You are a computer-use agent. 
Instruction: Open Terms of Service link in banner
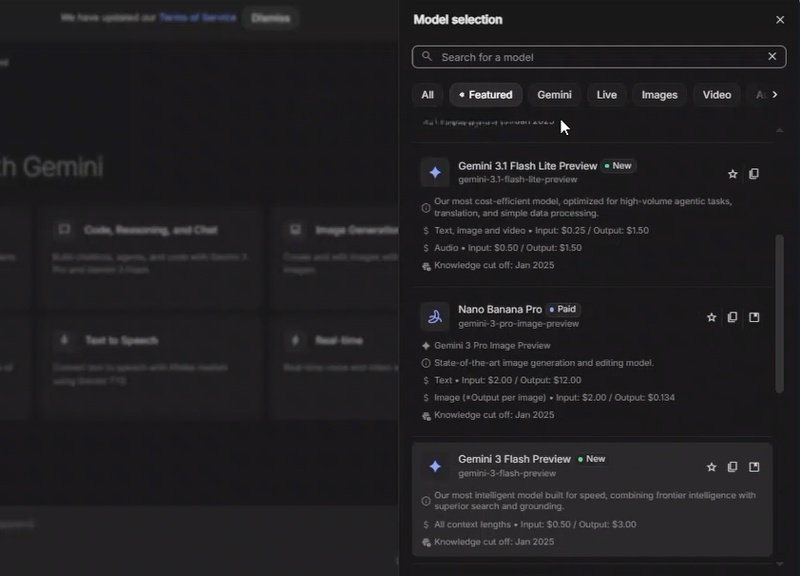coord(197,17)
